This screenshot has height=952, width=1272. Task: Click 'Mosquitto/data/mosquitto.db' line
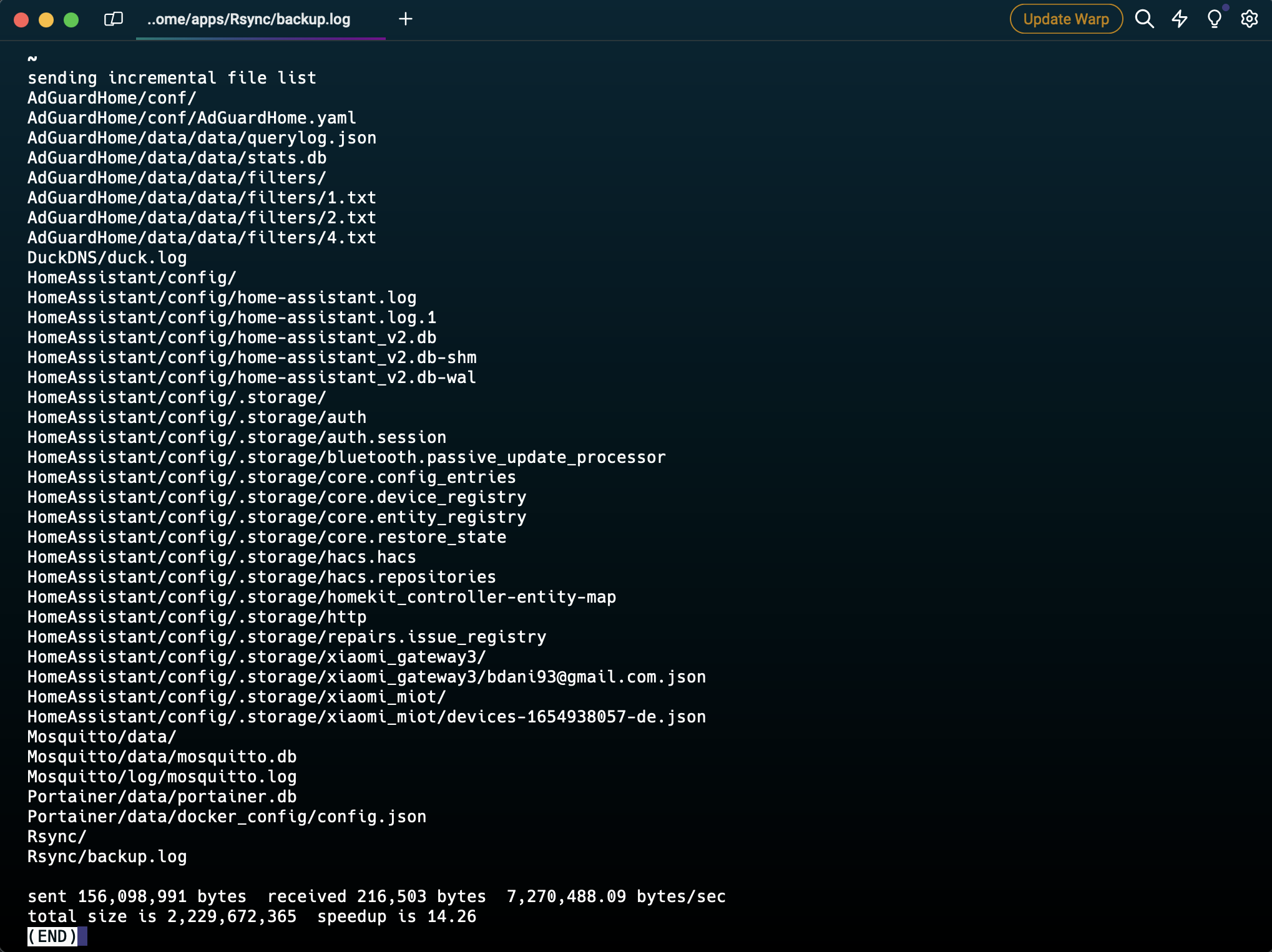[x=162, y=757]
